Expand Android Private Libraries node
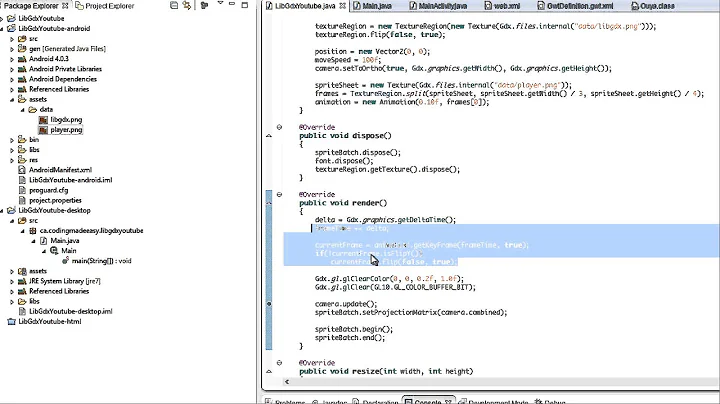720x404 pixels. [x=12, y=69]
